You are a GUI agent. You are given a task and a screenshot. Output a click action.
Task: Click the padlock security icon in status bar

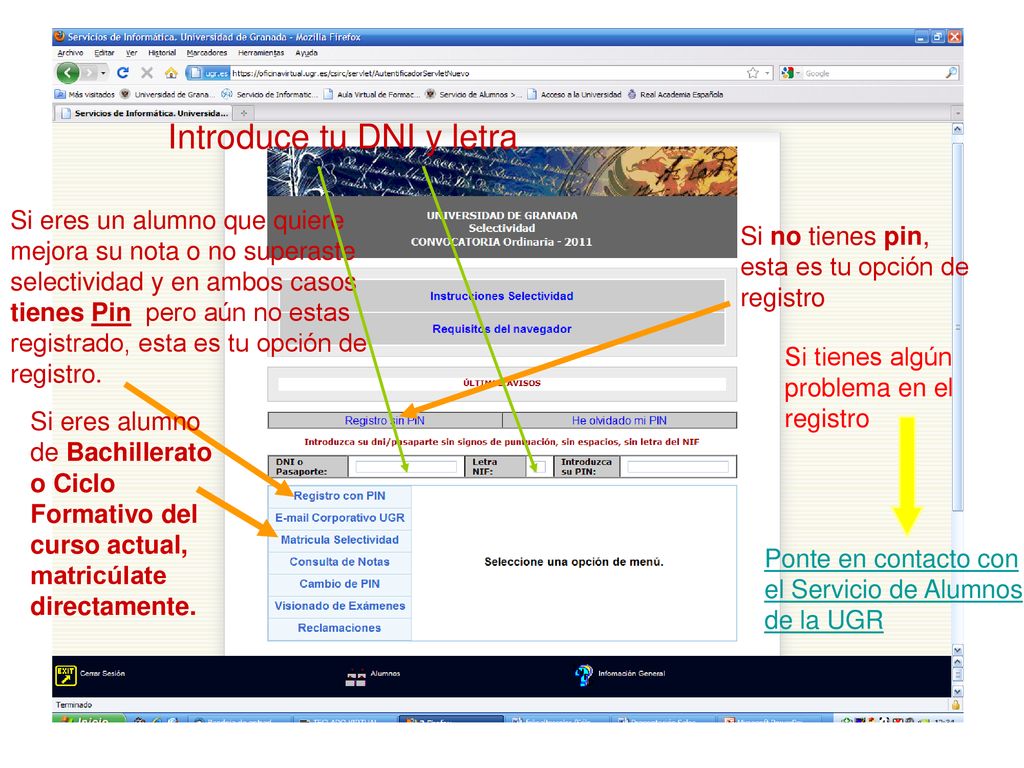tap(955, 705)
